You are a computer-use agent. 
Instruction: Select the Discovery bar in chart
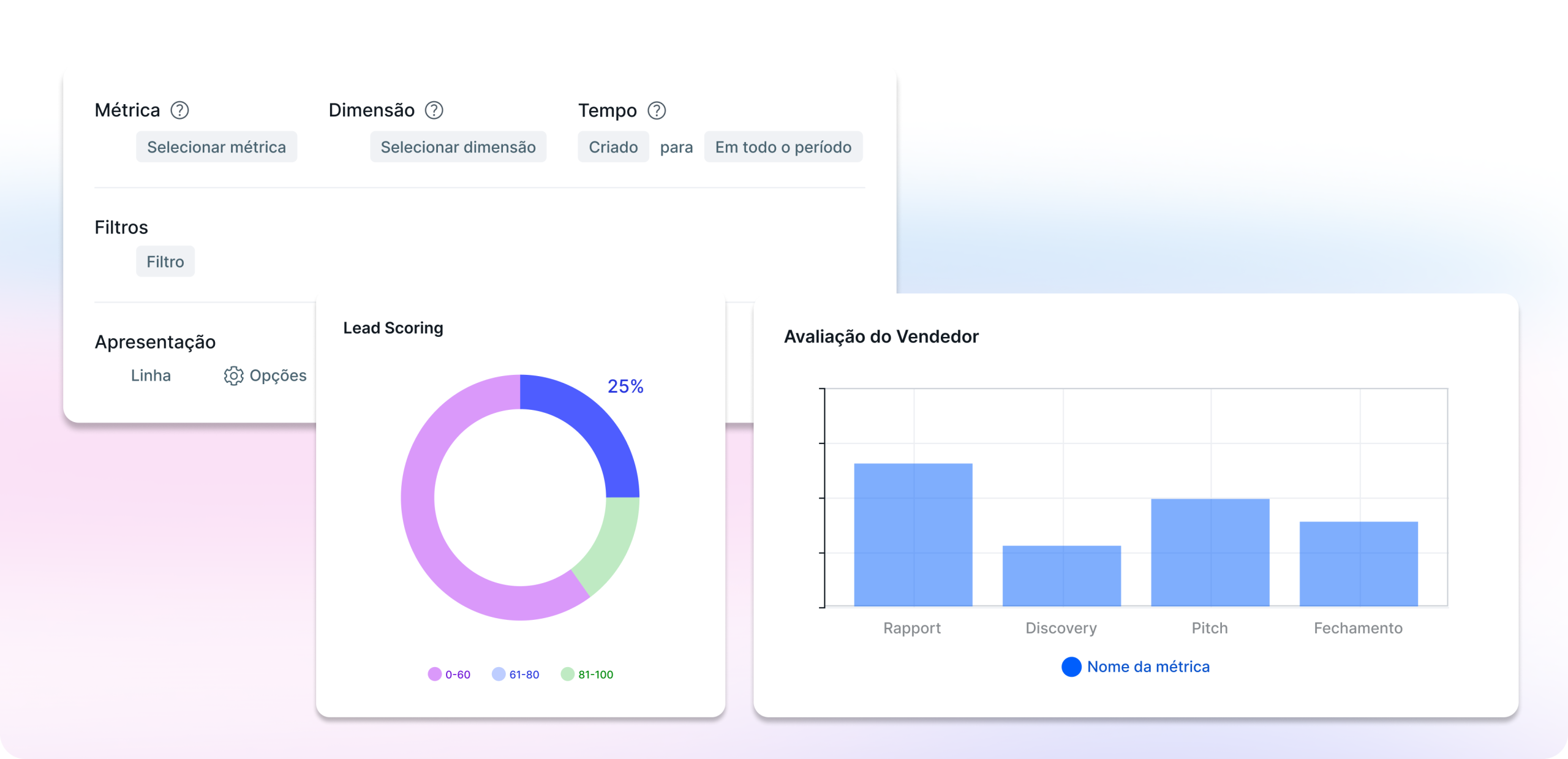pyautogui.click(x=1061, y=576)
